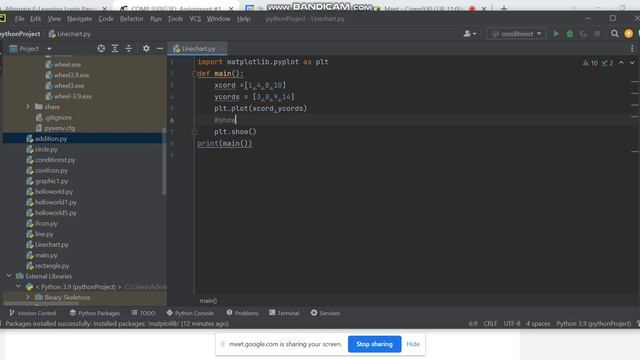The height and width of the screenshot is (360, 640).
Task: Hide the Project tool window
Action: 160,49
